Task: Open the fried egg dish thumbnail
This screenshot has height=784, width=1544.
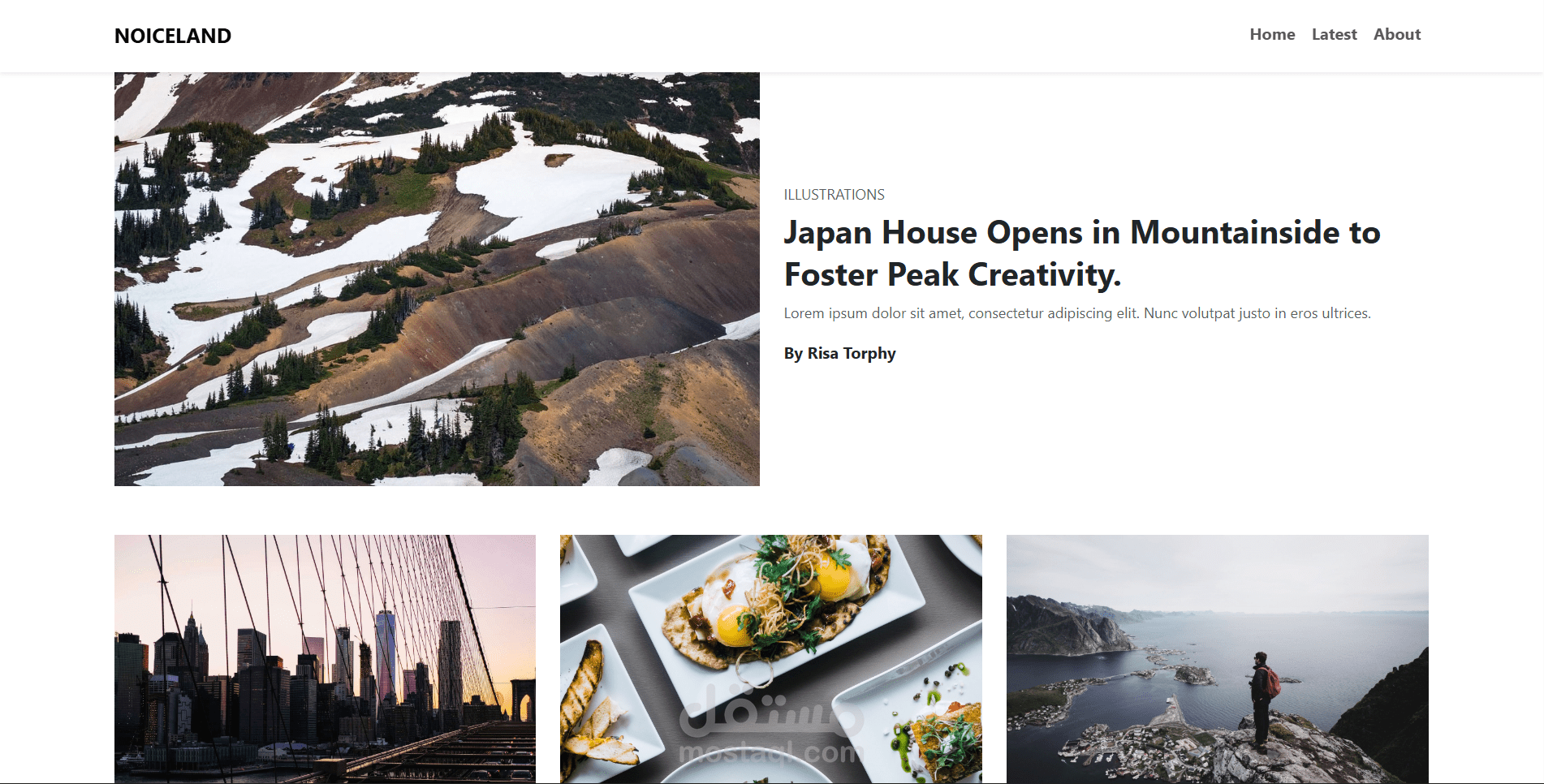Action: tap(771, 659)
